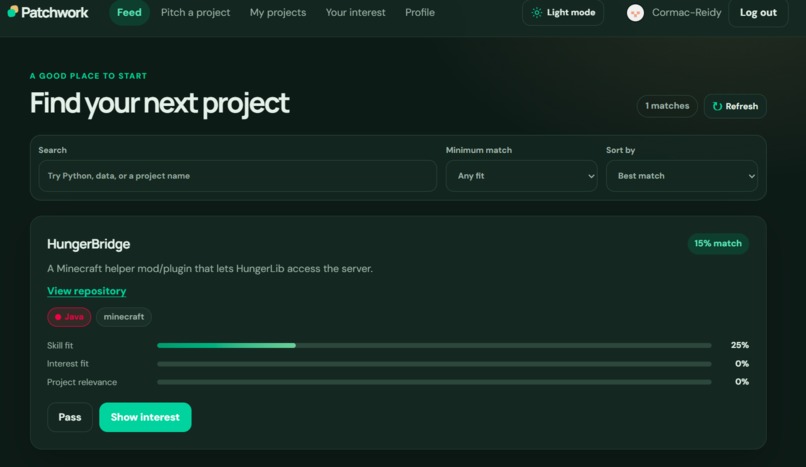The image size is (806, 467).
Task: Open the View repository link
Action: 86,291
